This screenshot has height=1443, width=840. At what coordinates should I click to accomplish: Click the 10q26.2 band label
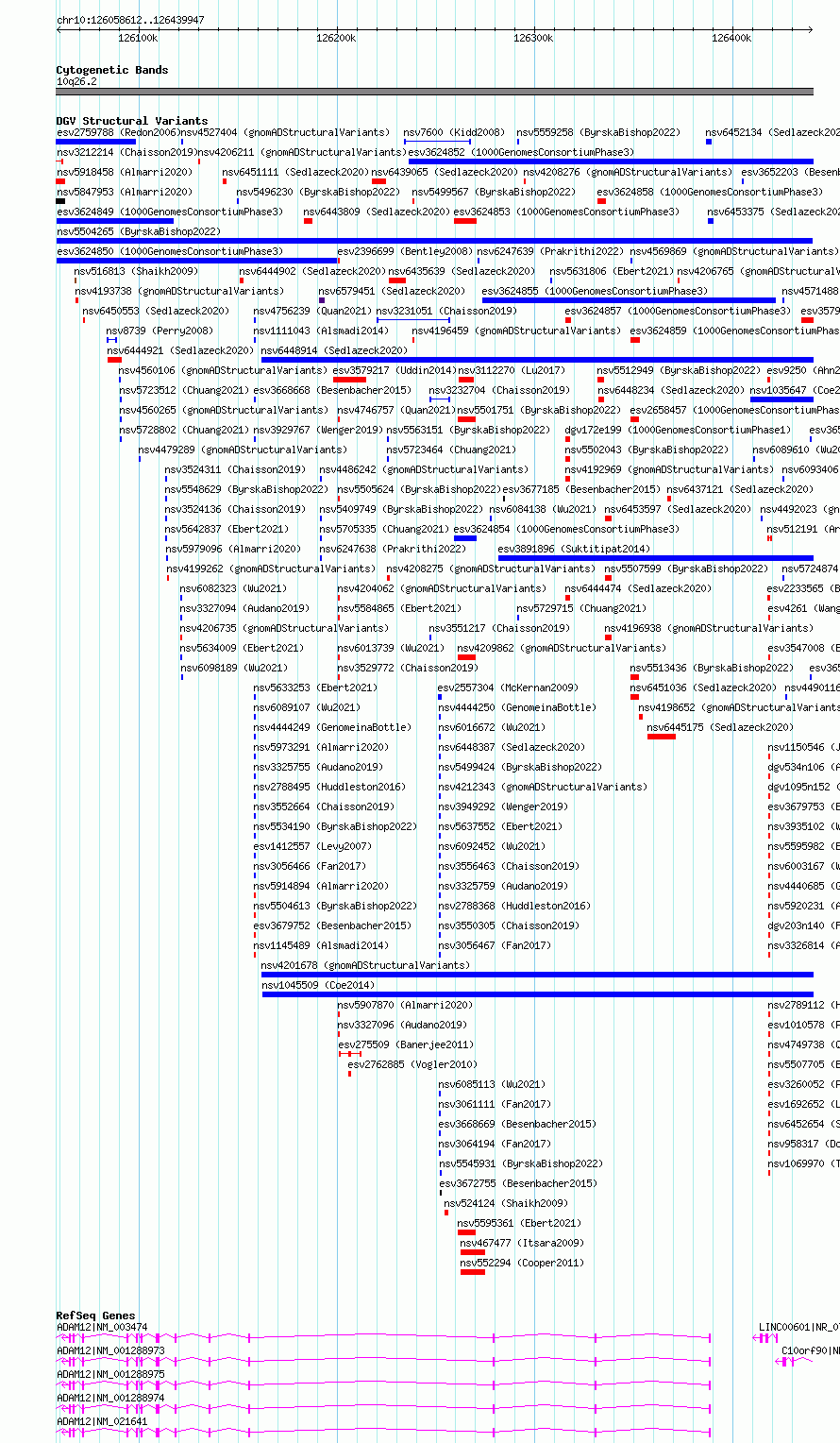pos(76,81)
